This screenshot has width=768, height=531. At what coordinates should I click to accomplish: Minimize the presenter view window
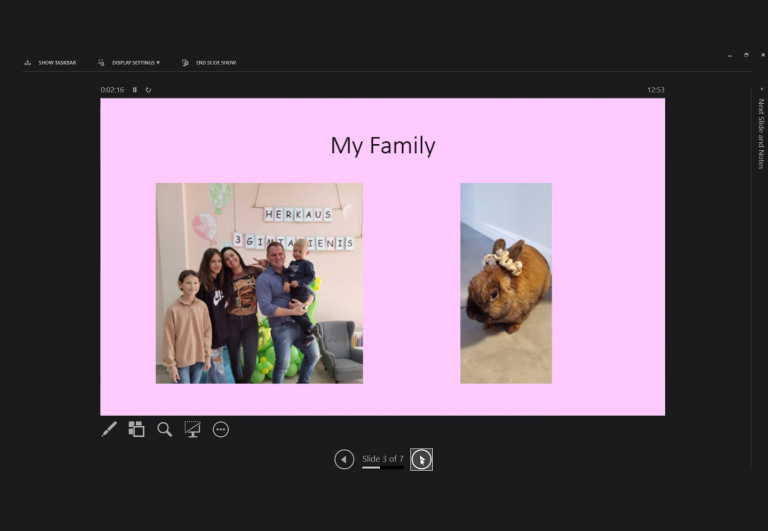point(730,55)
